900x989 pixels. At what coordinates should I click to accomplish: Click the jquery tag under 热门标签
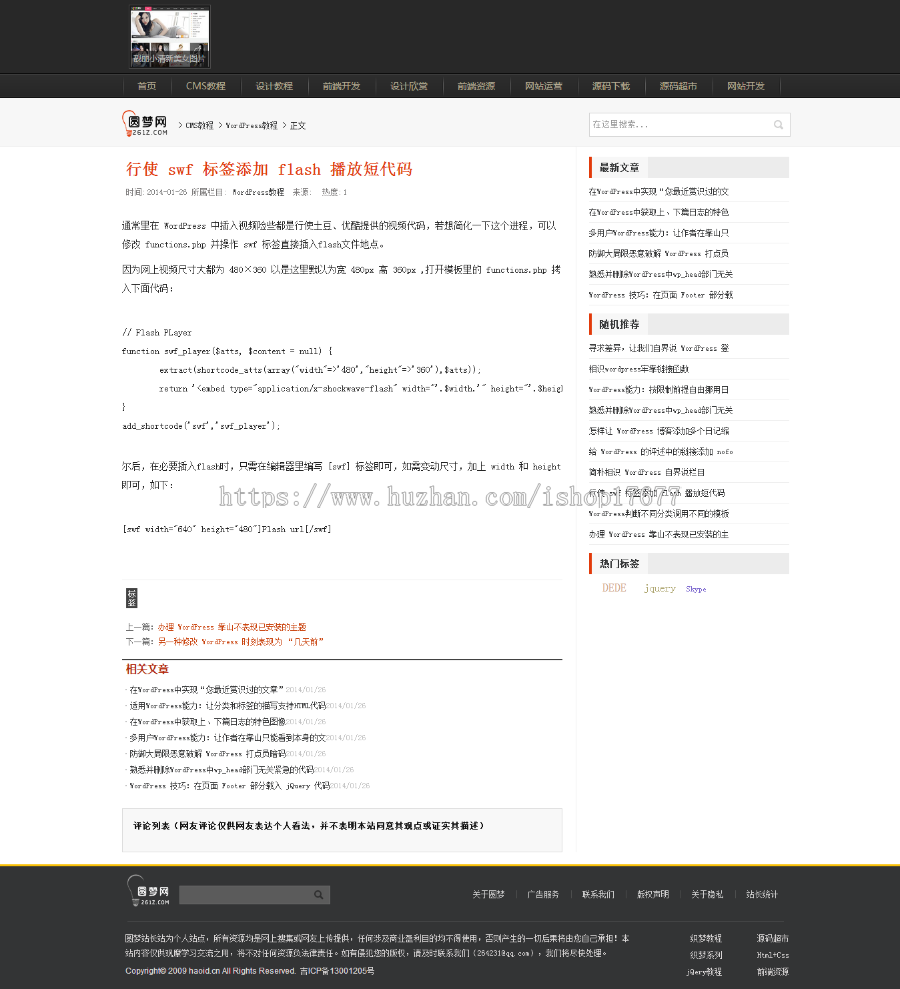point(658,588)
